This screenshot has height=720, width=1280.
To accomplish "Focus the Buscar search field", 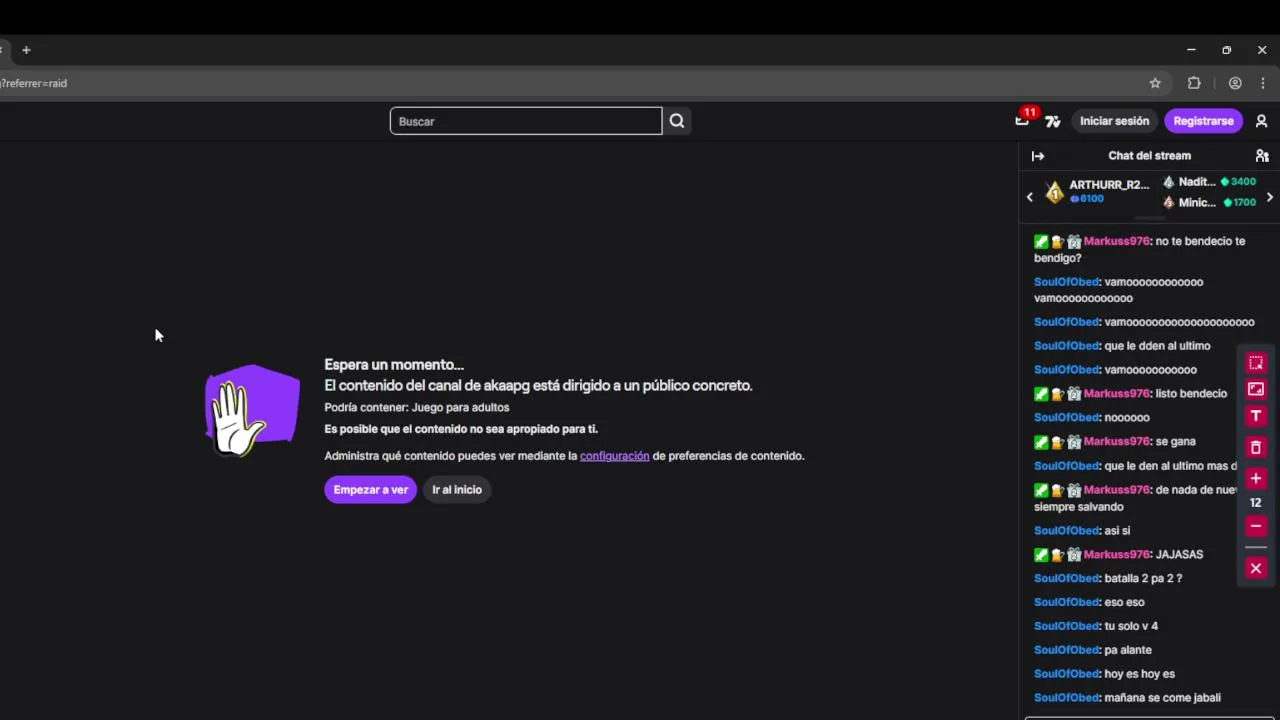I will (x=526, y=121).
